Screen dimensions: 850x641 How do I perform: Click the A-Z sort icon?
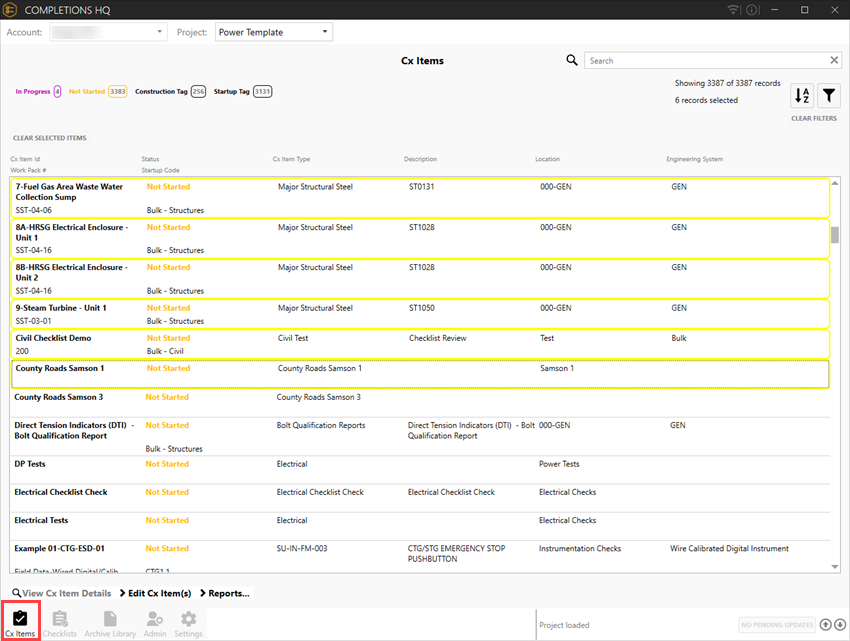point(802,96)
